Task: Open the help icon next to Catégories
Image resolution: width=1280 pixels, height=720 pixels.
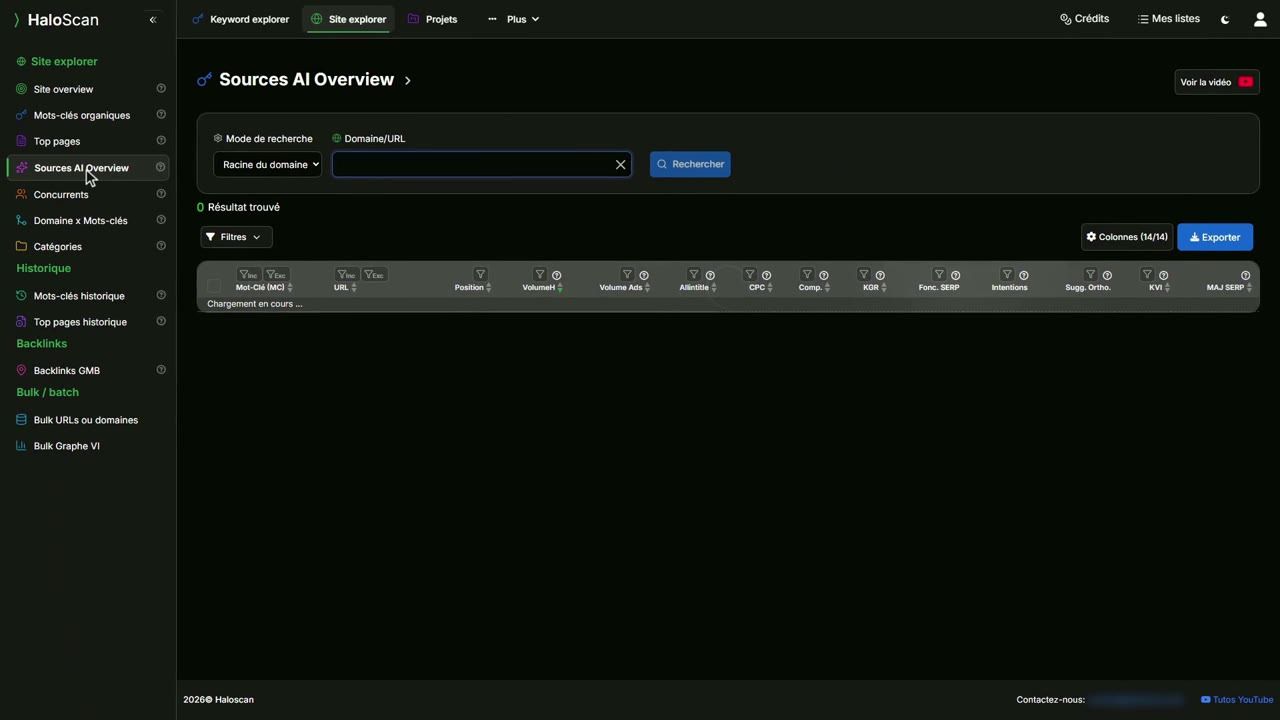Action: tap(161, 245)
